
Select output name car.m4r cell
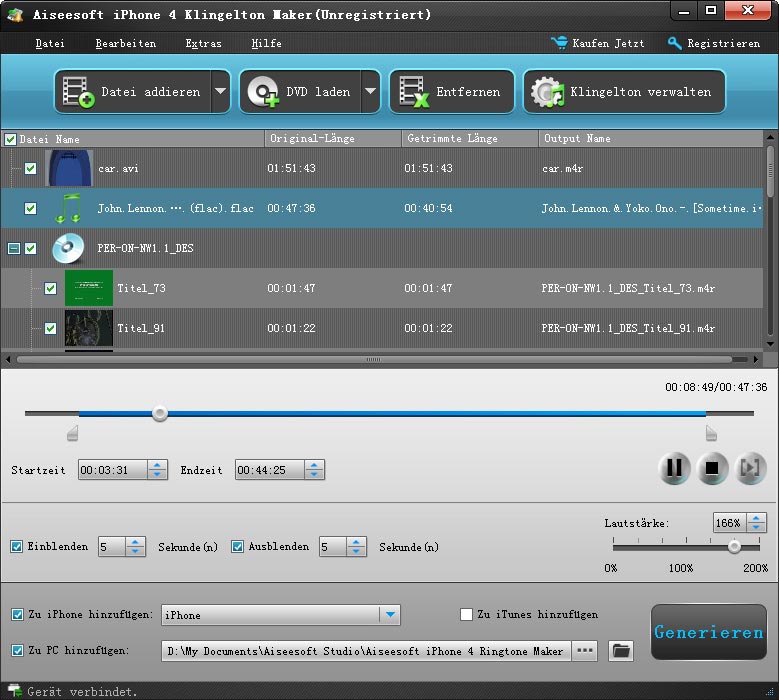coord(562,168)
